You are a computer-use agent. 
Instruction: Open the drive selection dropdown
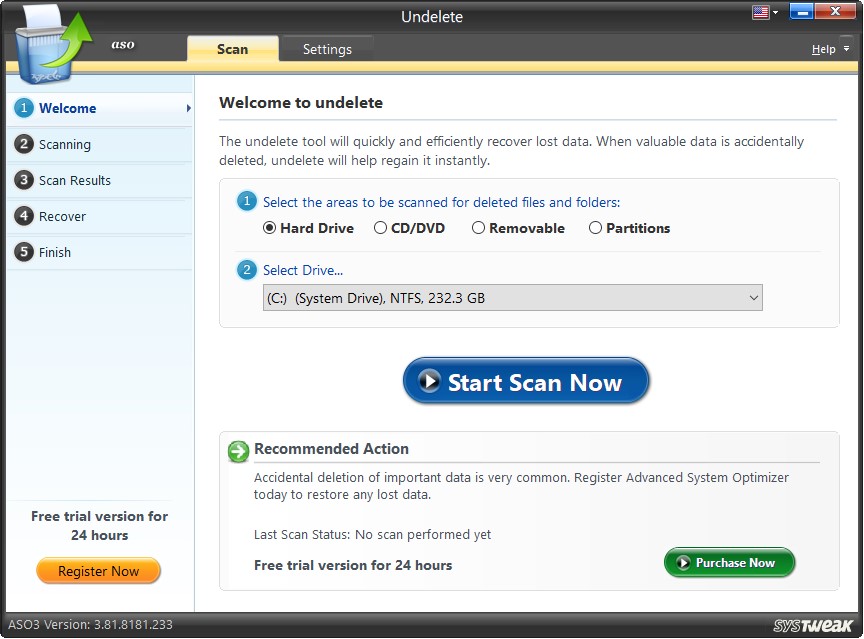(753, 297)
